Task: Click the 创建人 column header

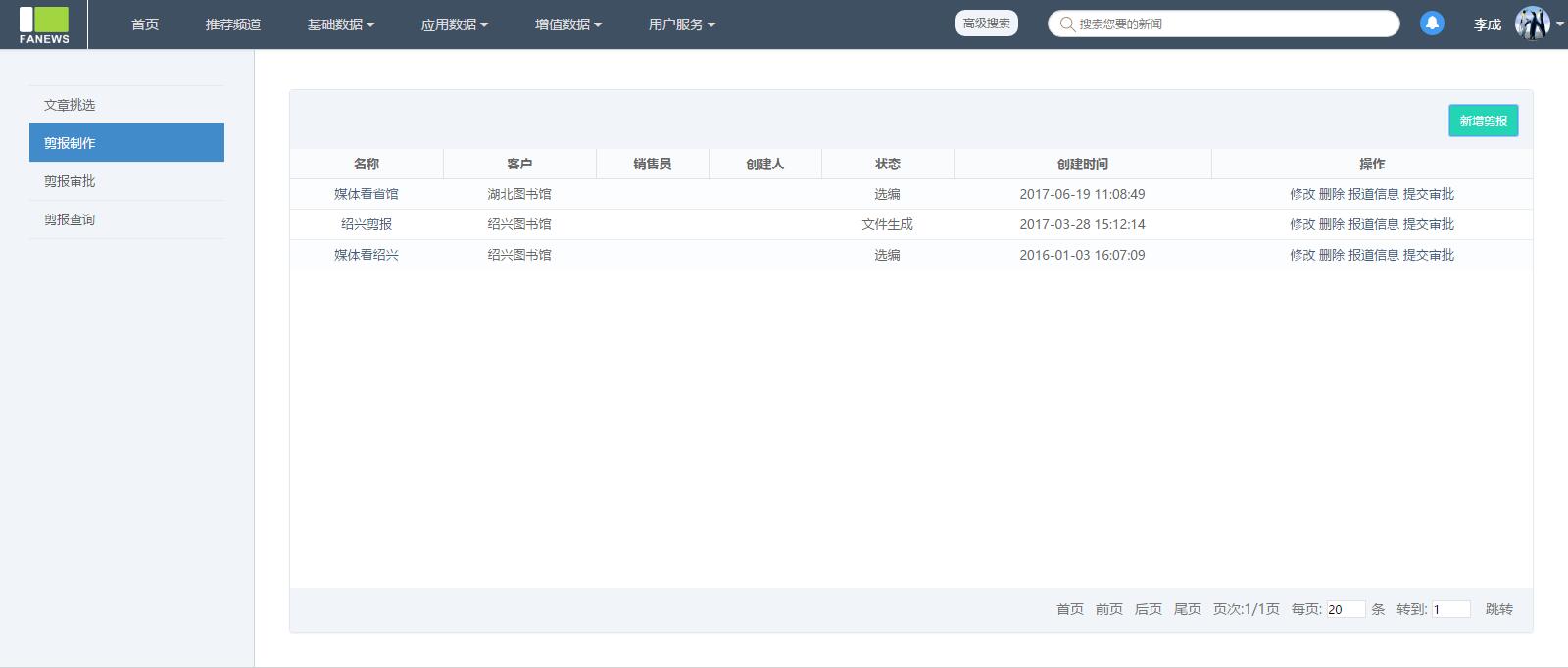Action: [x=765, y=164]
